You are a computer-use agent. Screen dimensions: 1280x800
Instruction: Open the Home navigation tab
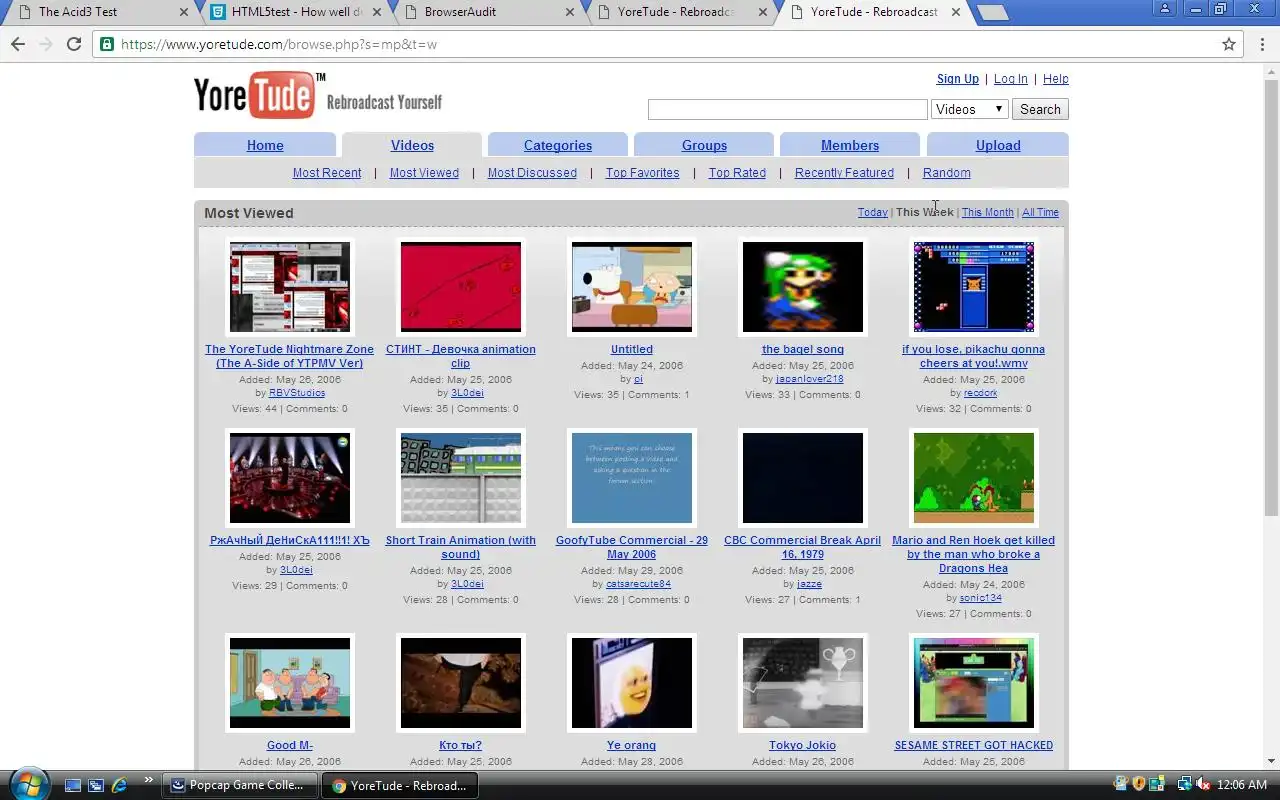click(265, 145)
